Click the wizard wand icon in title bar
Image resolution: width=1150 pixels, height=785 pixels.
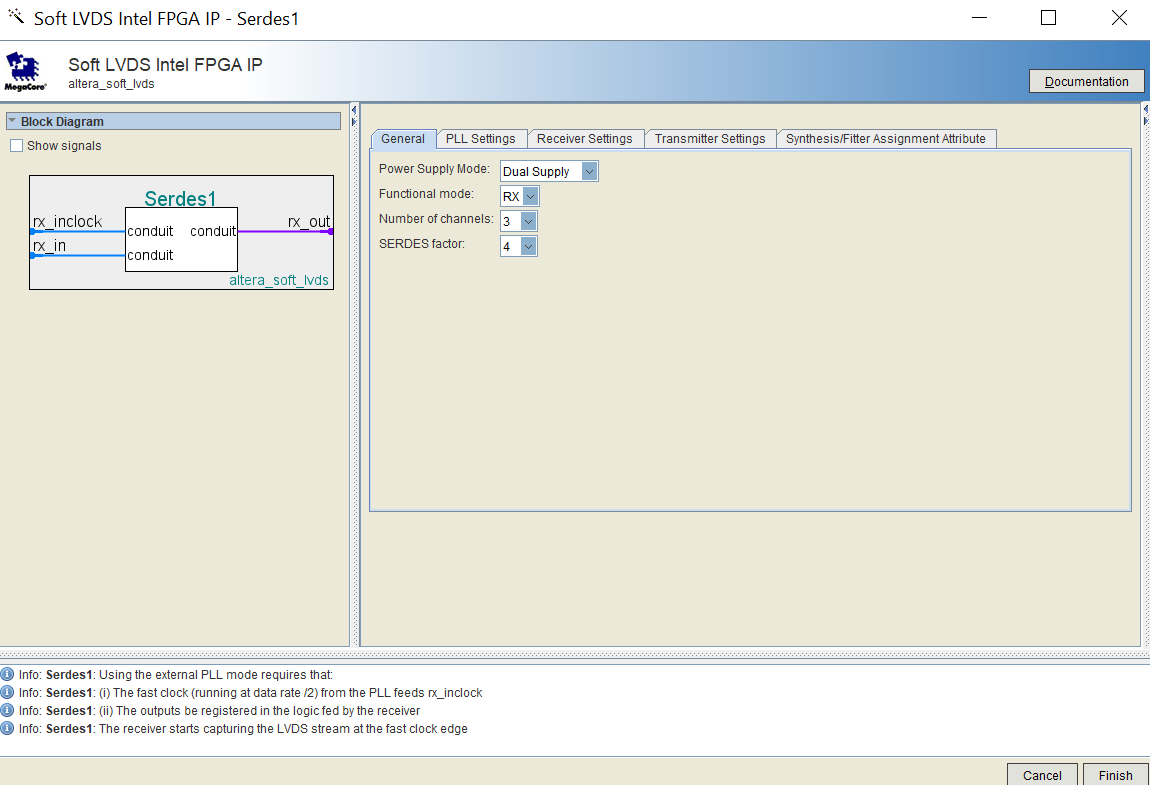tap(15, 15)
